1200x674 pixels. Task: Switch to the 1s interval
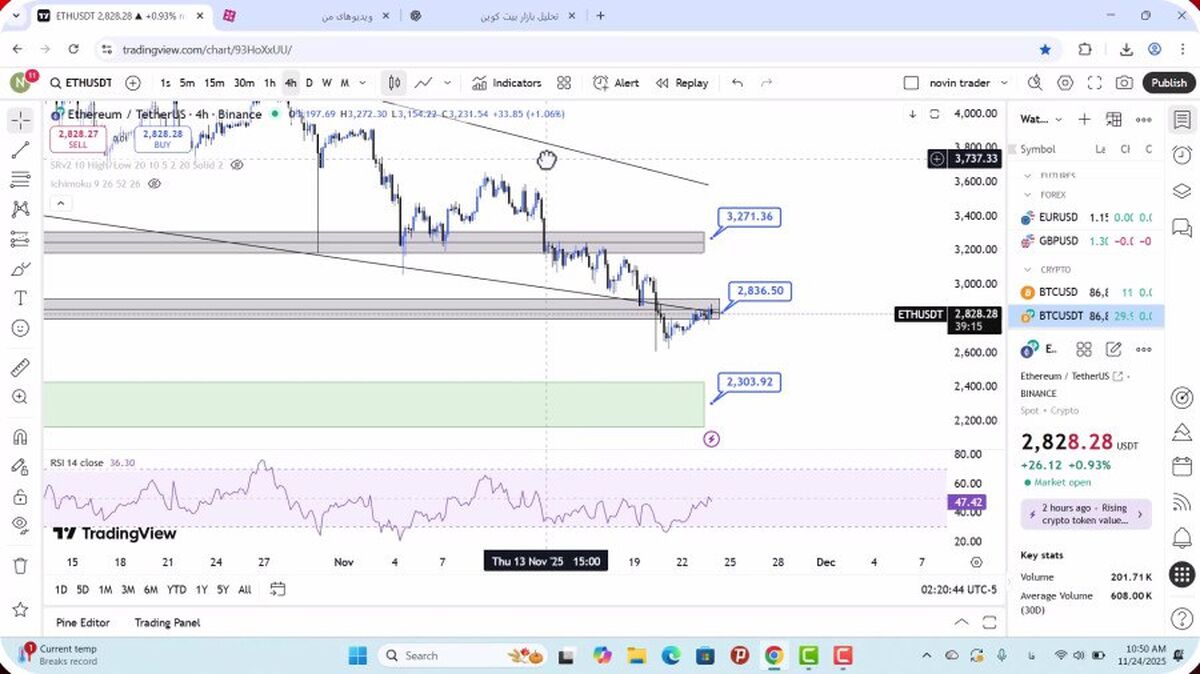point(165,83)
